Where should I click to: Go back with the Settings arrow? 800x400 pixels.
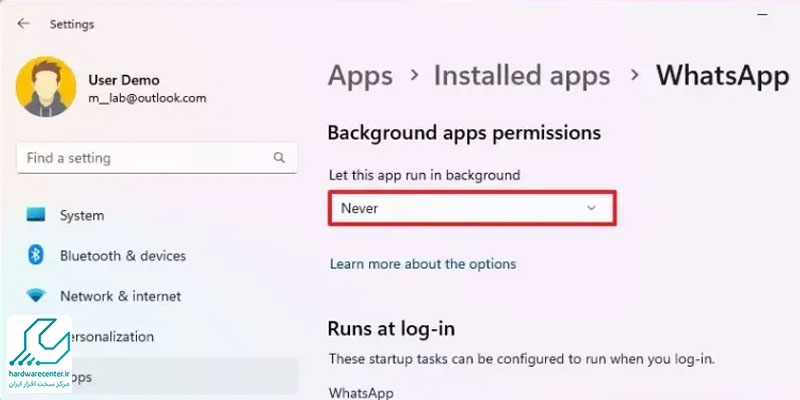pyautogui.click(x=23, y=24)
